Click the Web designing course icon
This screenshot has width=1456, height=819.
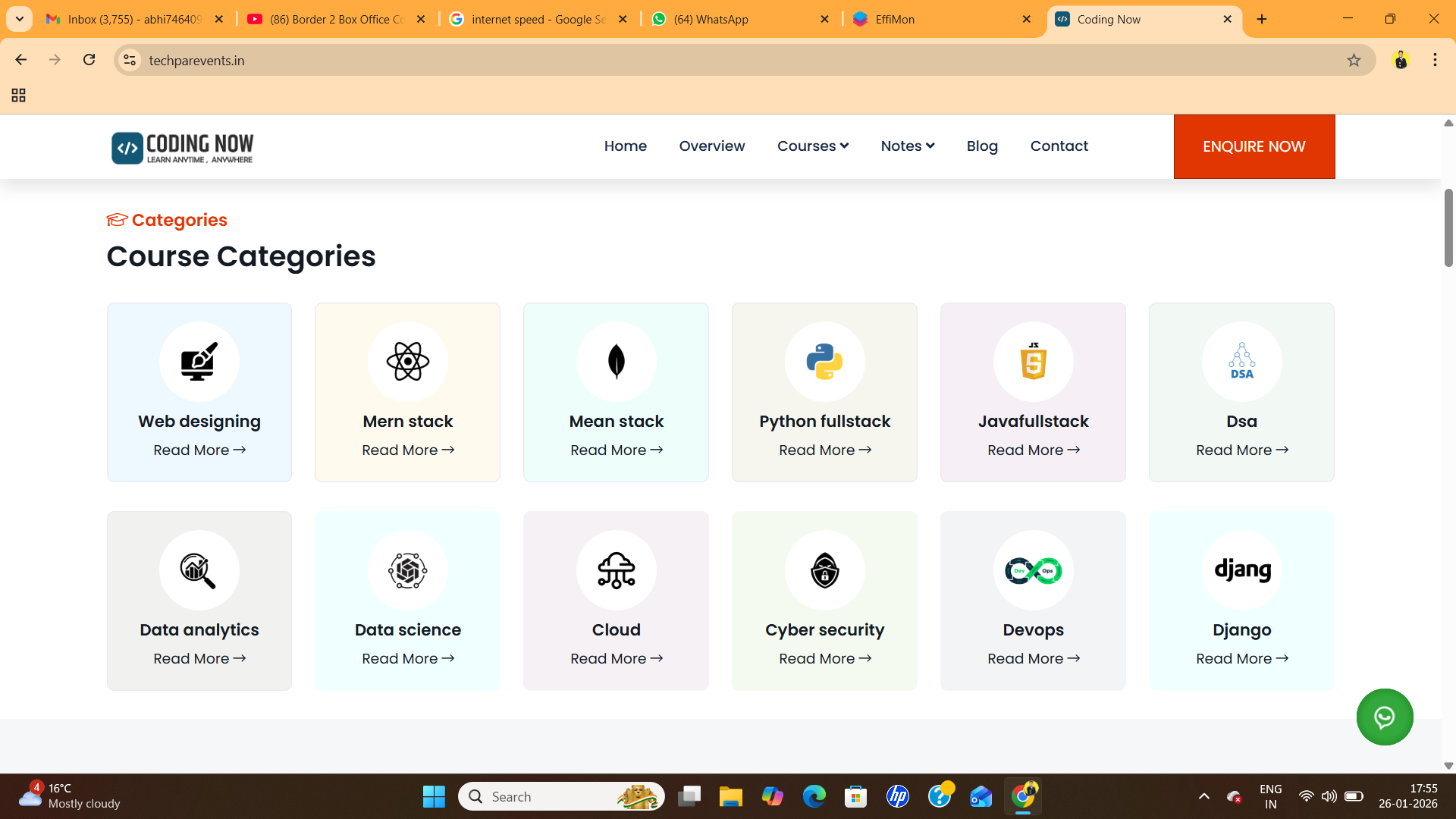click(199, 362)
